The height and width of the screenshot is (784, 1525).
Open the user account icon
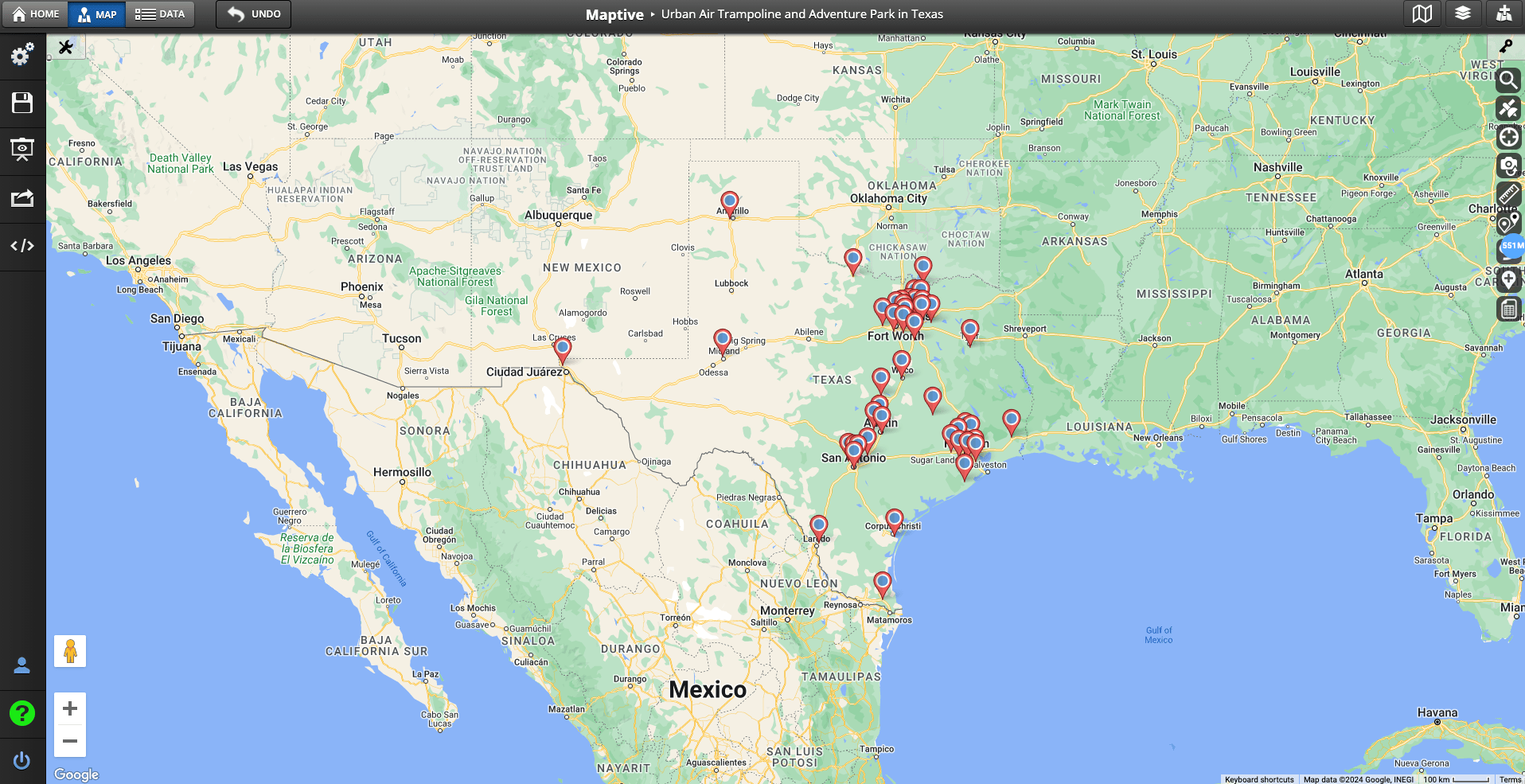click(22, 665)
